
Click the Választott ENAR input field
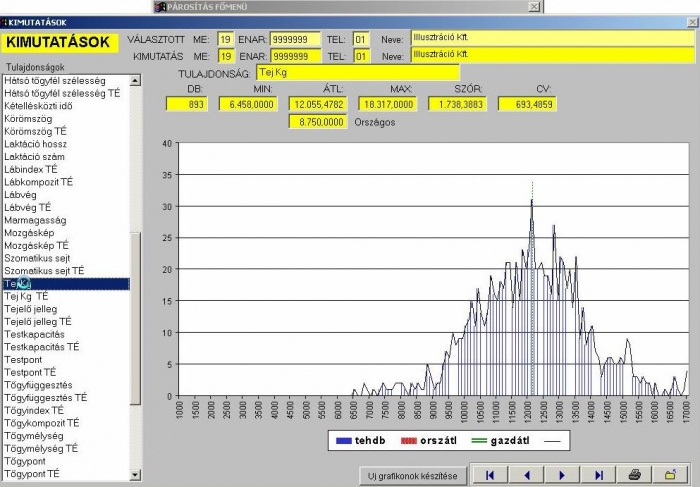pos(295,39)
